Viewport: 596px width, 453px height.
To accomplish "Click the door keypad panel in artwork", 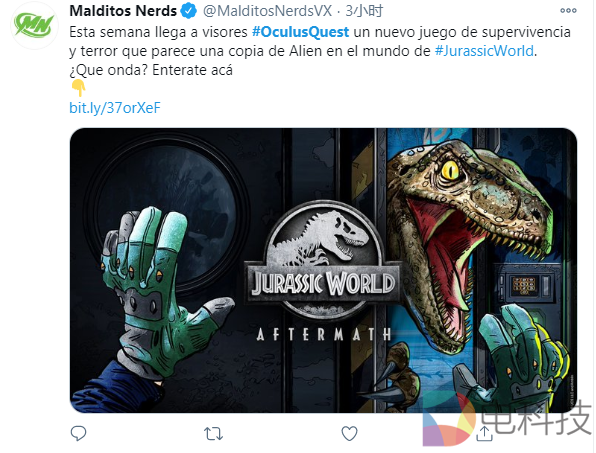I will [525, 285].
